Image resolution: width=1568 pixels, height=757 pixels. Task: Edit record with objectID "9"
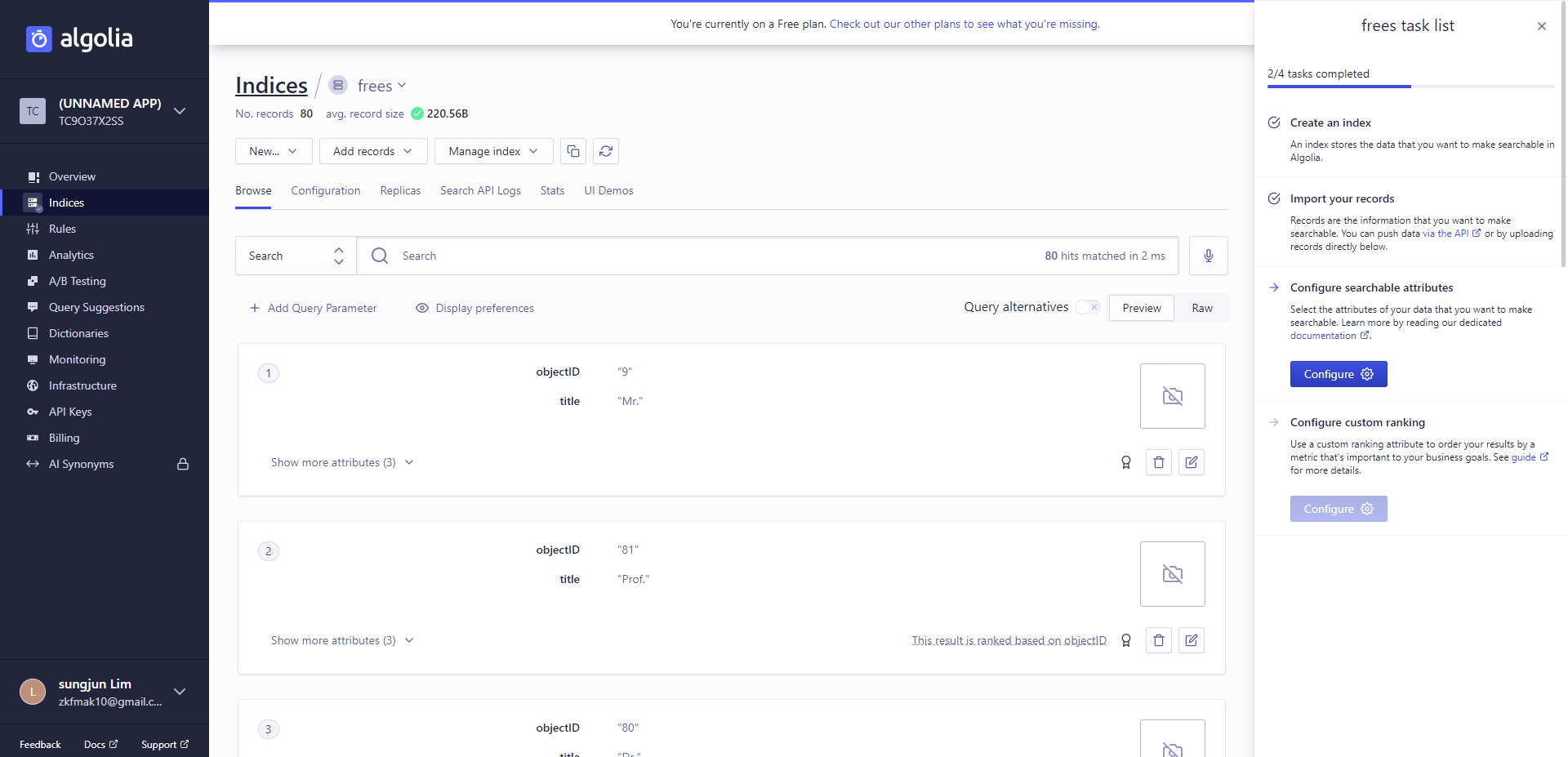click(x=1192, y=462)
